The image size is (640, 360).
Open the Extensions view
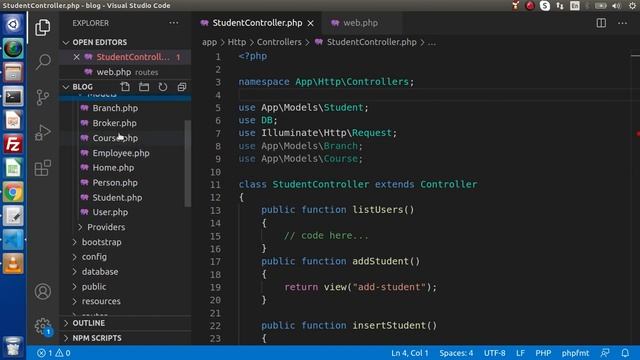(43, 168)
